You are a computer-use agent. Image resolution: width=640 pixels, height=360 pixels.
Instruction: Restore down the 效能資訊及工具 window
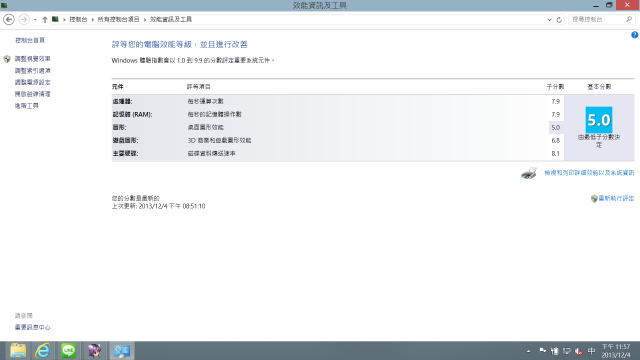[609, 5]
